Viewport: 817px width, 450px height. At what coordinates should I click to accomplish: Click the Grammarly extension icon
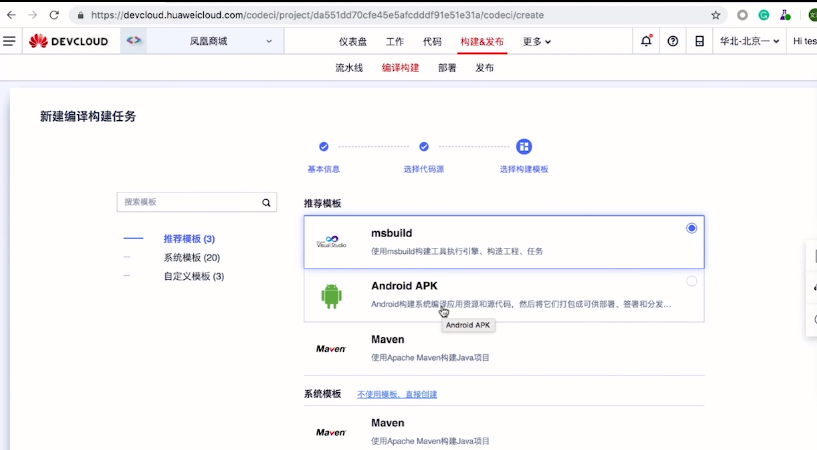[764, 15]
